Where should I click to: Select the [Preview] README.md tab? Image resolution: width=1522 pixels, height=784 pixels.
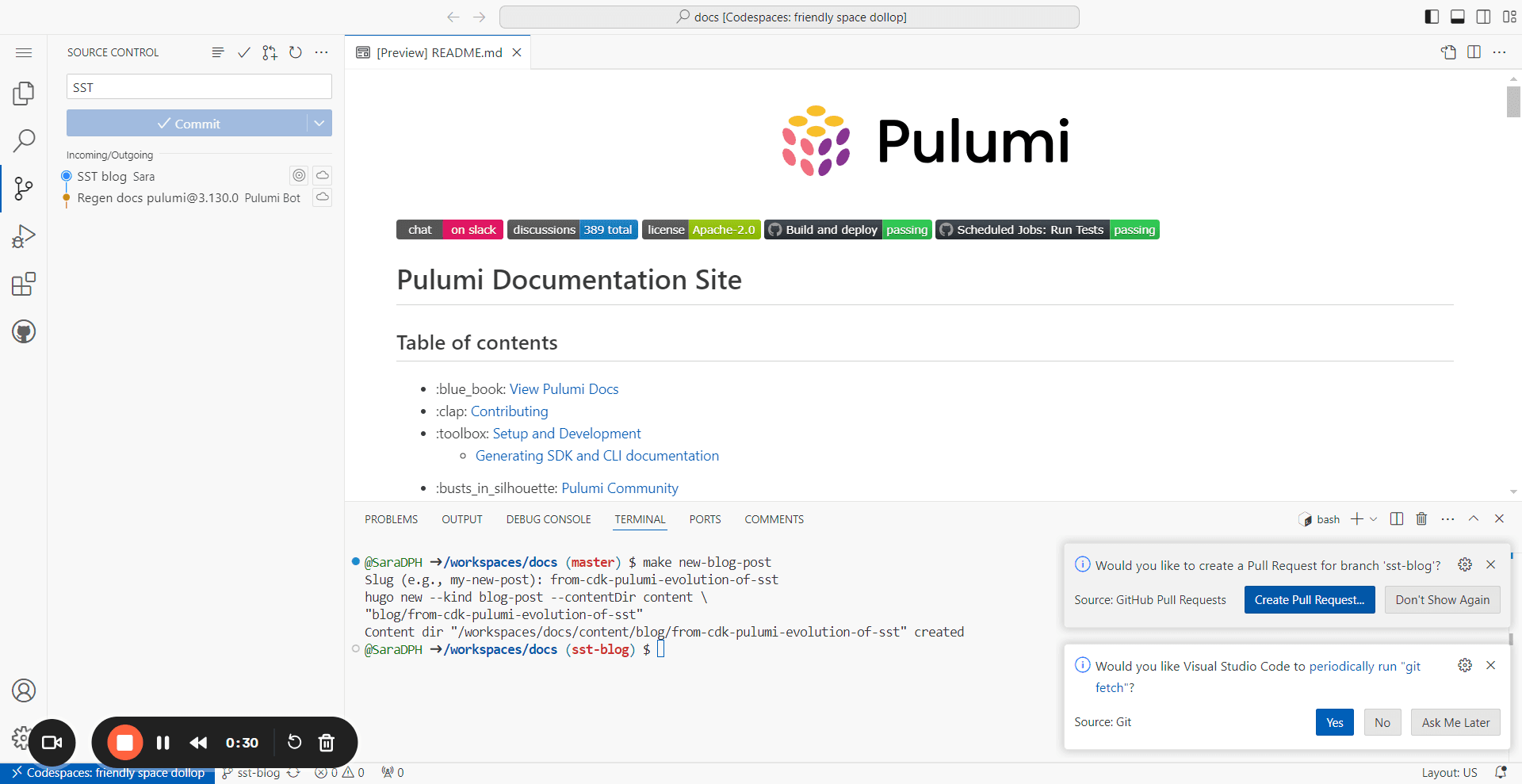pos(438,52)
